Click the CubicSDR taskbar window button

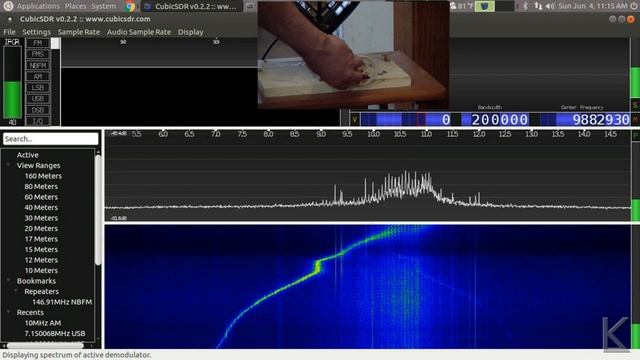pos(191,6)
